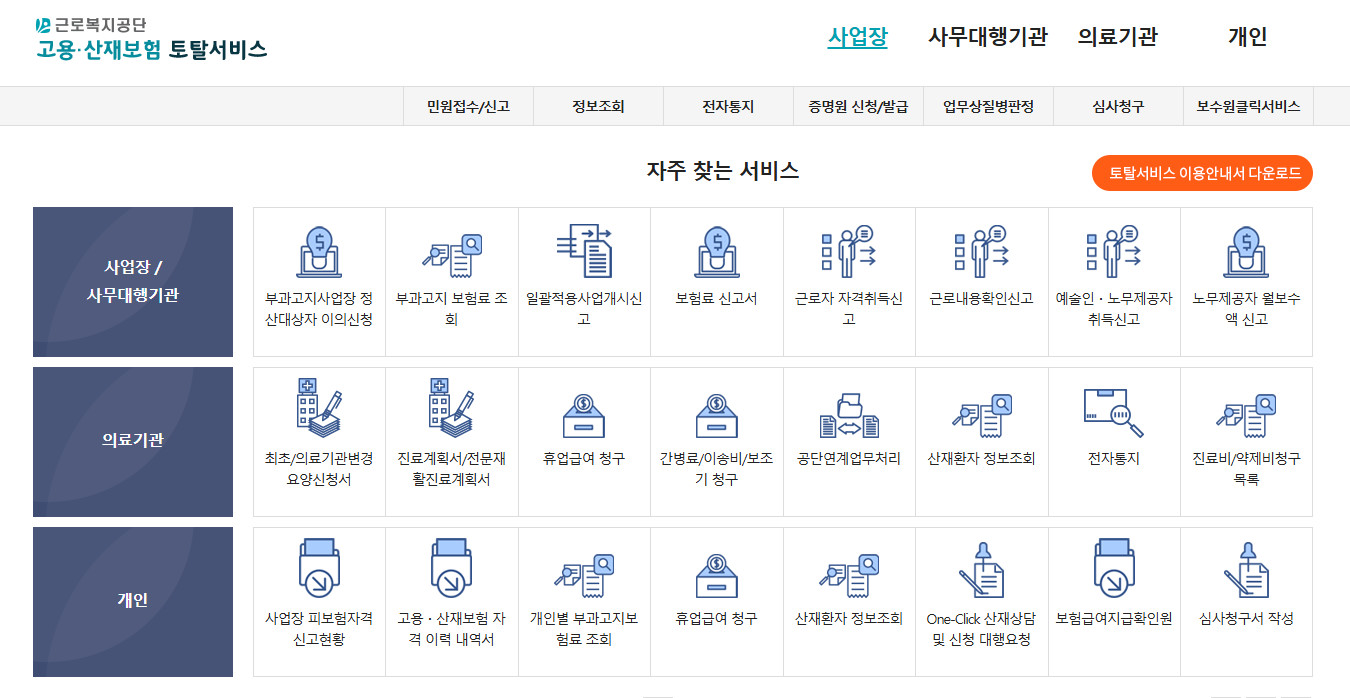This screenshot has height=698, width=1350.
Task: Open the 민원접수/신고 menu
Action: [x=468, y=106]
